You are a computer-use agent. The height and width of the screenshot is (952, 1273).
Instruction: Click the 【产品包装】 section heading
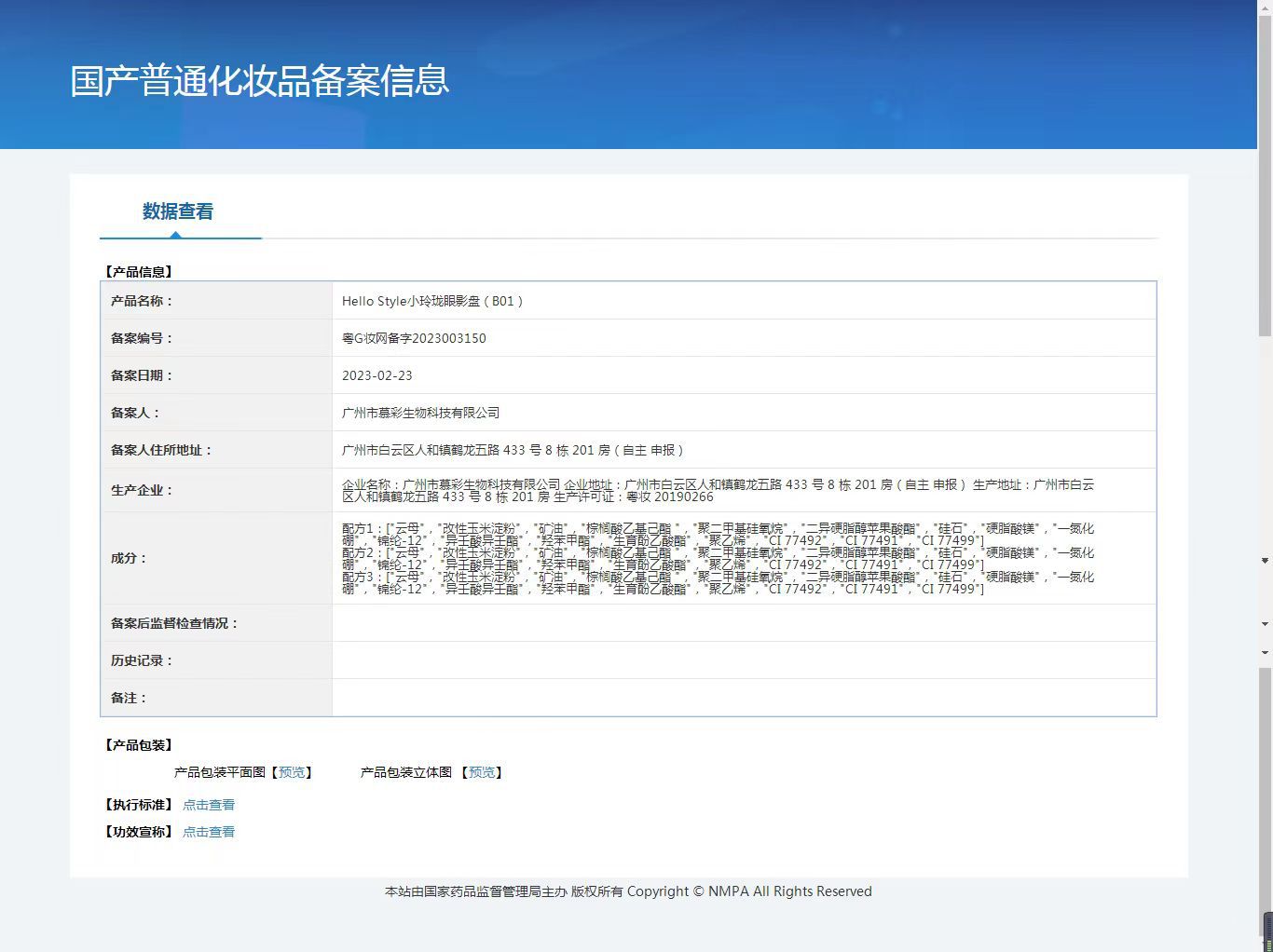(138, 745)
